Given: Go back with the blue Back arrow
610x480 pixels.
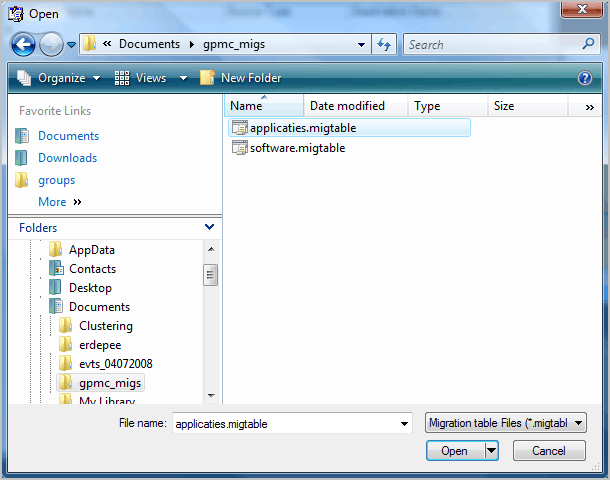Looking at the screenshot, I should coord(23,45).
